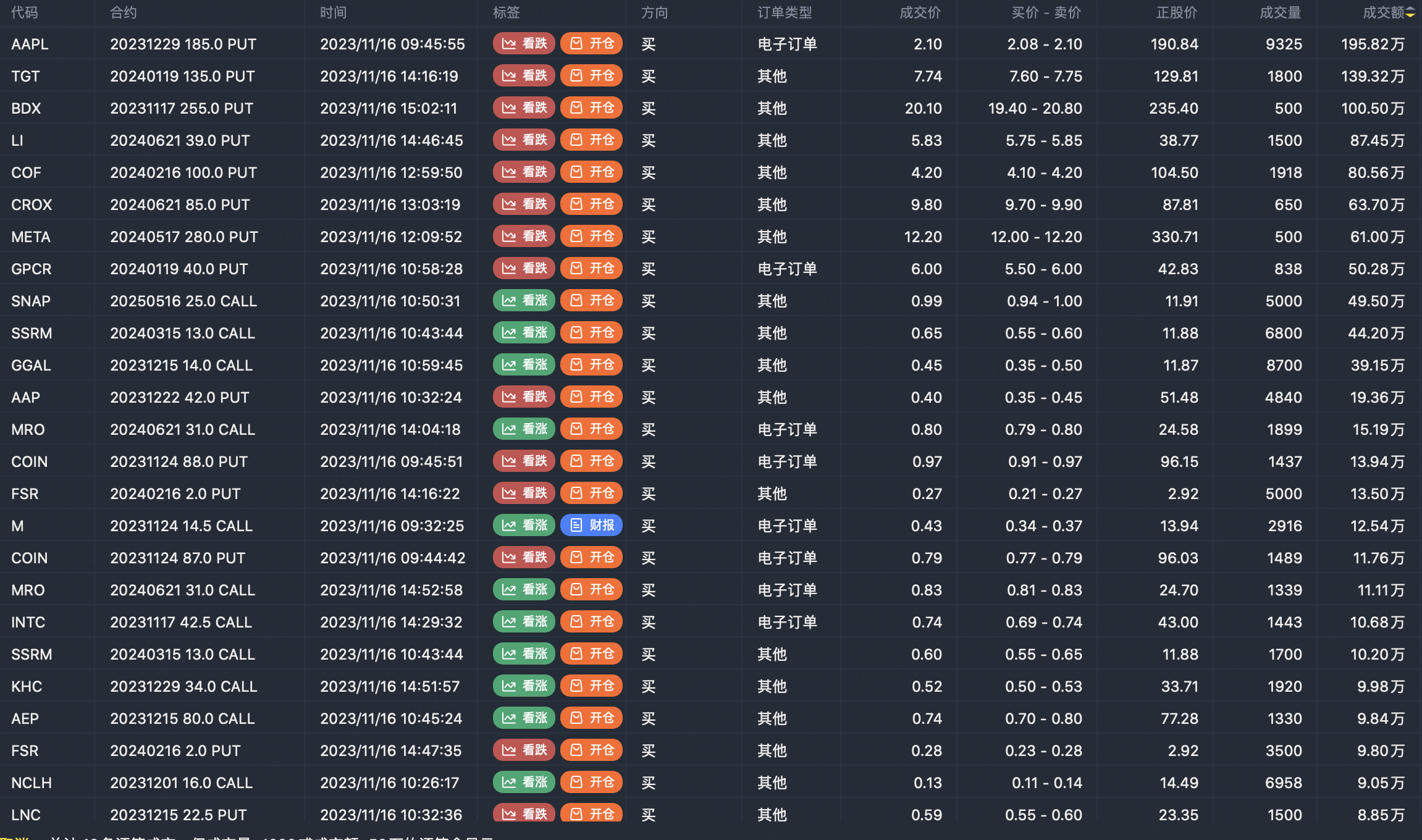
Task: Click the 财报 tag in the M row
Action: (591, 525)
